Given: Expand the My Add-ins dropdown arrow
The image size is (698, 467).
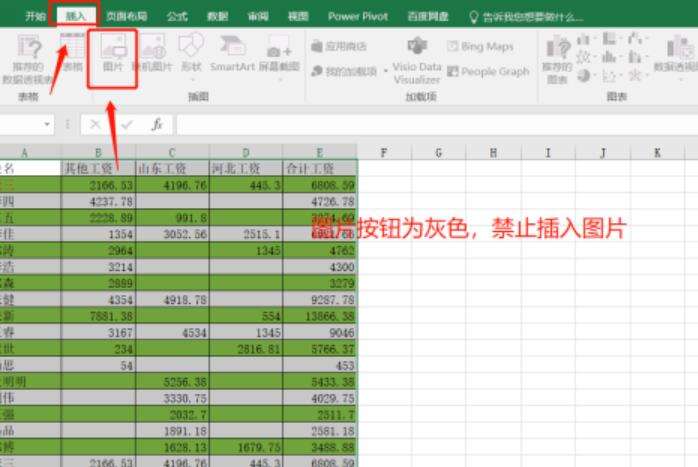Looking at the screenshot, I should [x=386, y=71].
